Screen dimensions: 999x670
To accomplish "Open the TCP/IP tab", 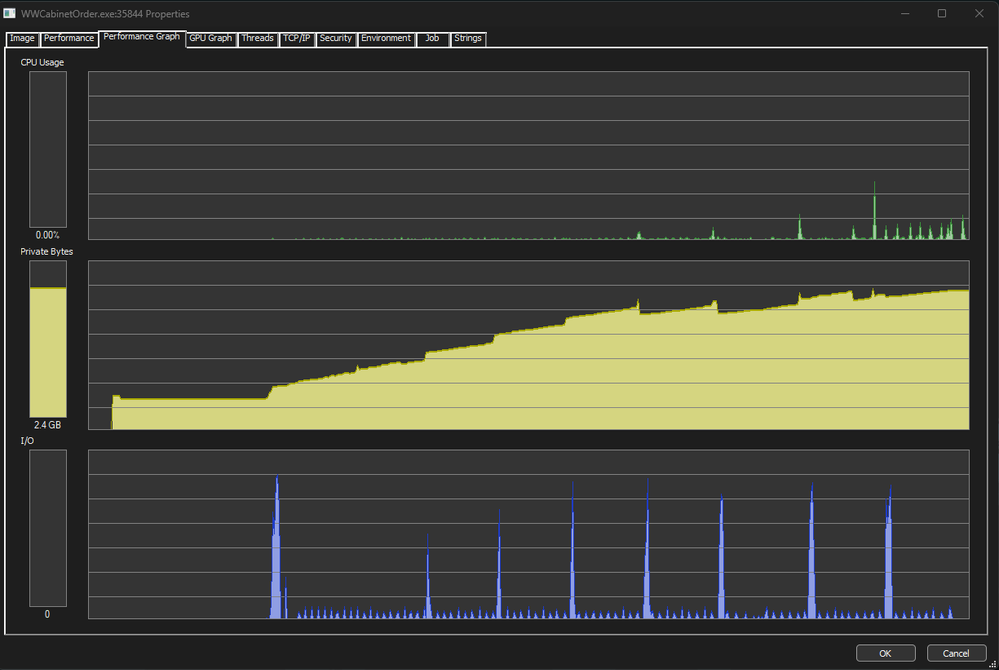I will pyautogui.click(x=297, y=39).
